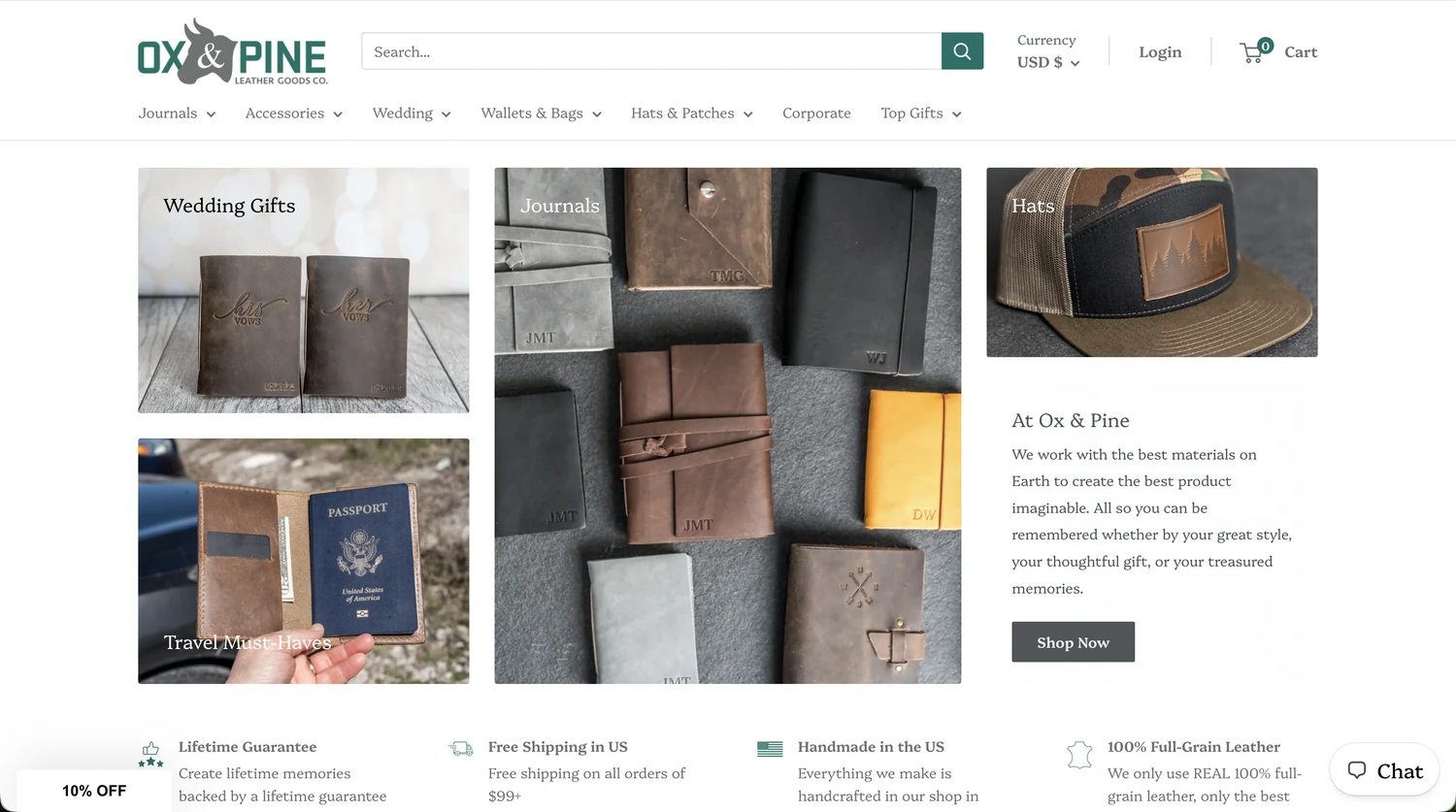
Task: Click the '100% Full-Grain Leather' heading
Action: click(1194, 747)
